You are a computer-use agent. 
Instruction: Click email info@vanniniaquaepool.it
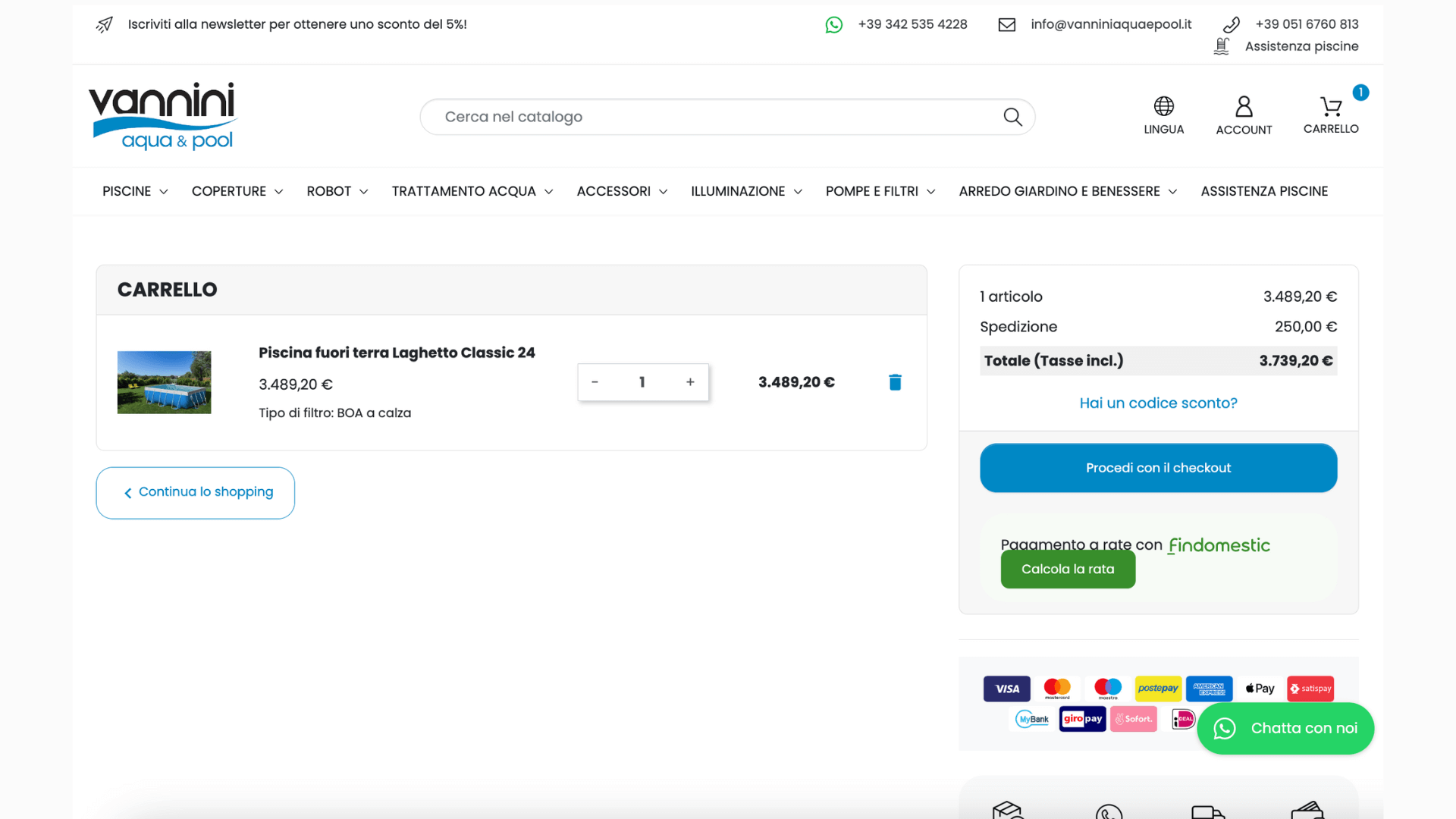tap(1111, 24)
